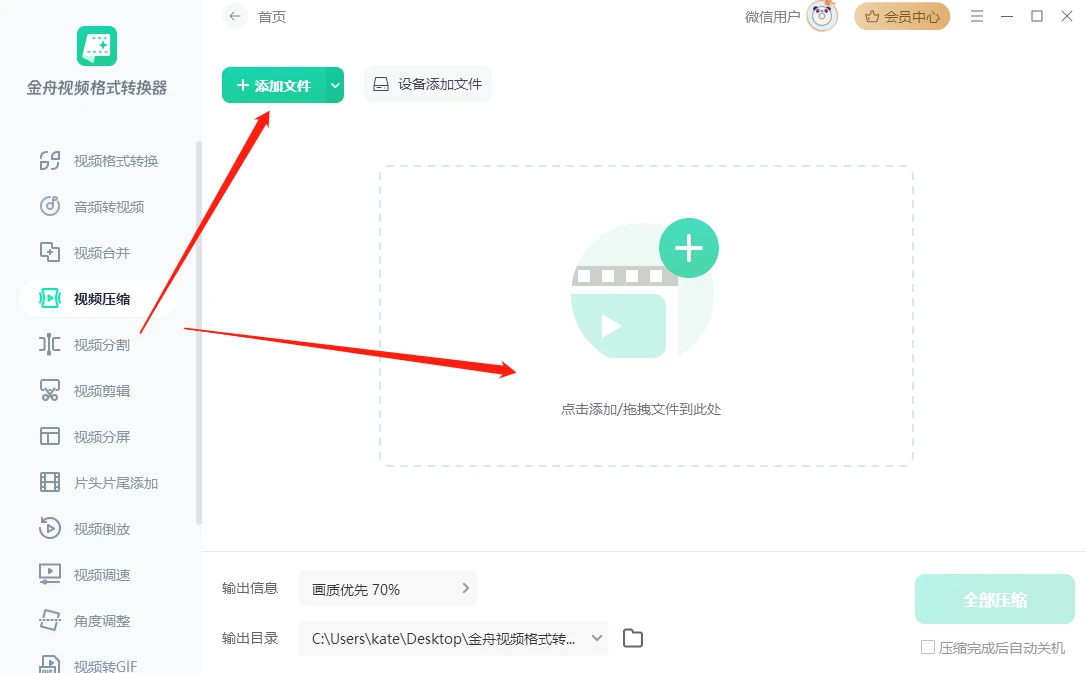This screenshot has height=673, width=1086.
Task: Select the 视频分屏 layout icon
Action: tap(50, 436)
